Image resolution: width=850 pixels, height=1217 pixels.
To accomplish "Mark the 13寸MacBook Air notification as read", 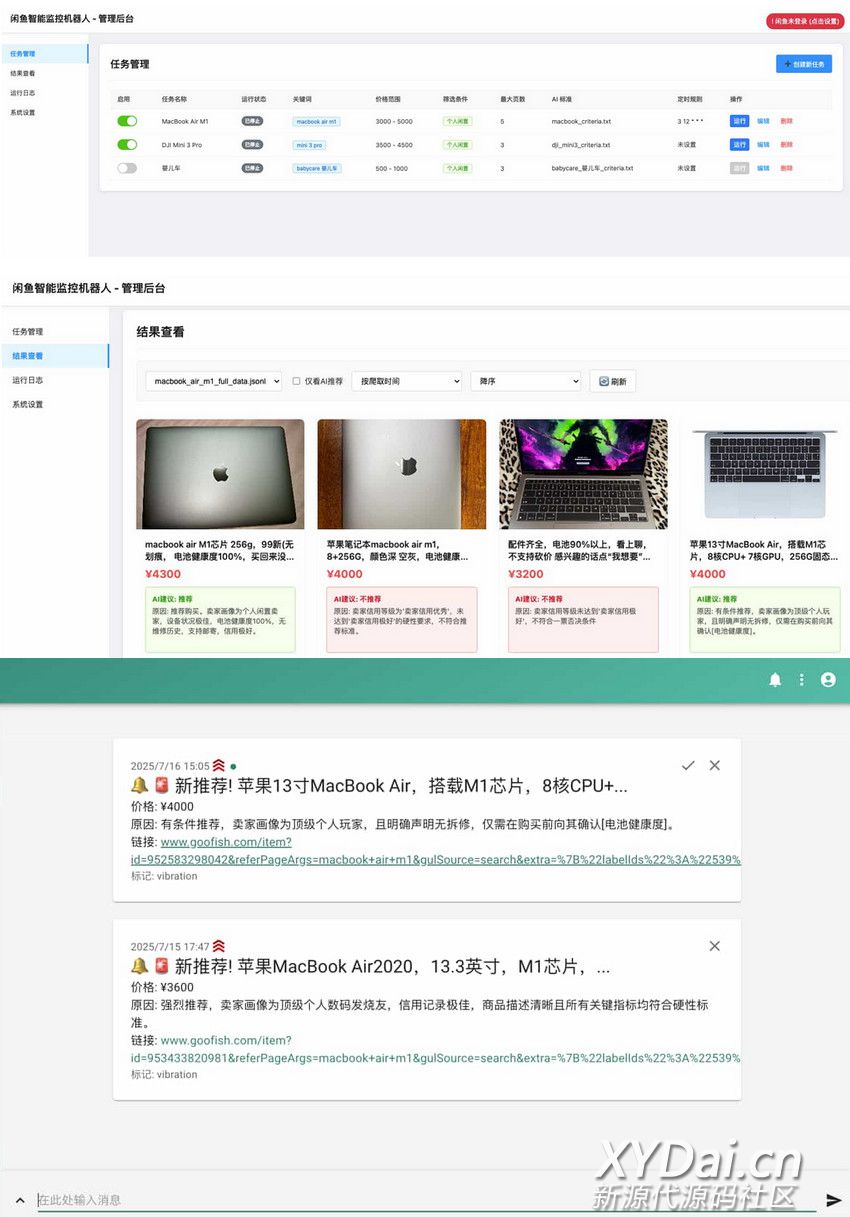I will click(688, 765).
